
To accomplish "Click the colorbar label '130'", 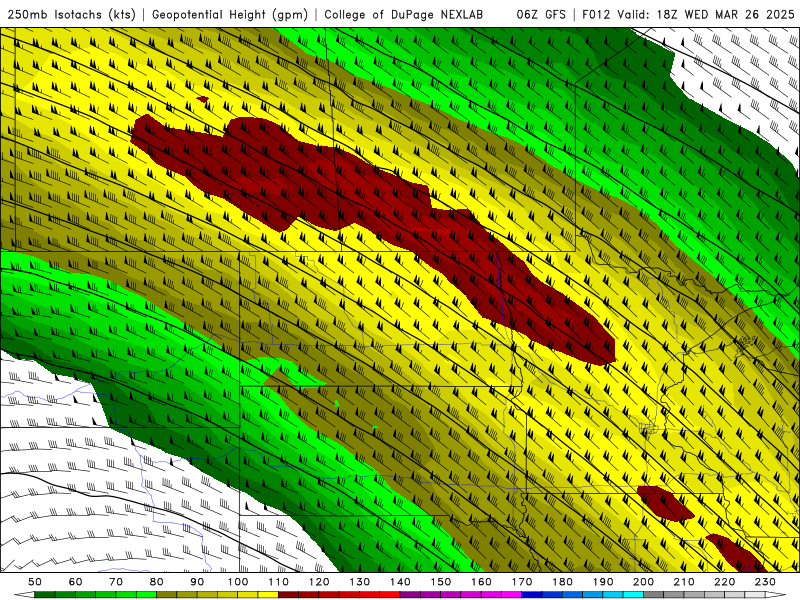I will coord(360,582).
